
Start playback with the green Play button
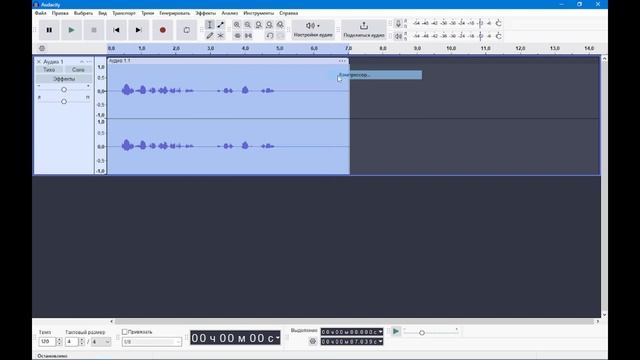pyautogui.click(x=71, y=30)
